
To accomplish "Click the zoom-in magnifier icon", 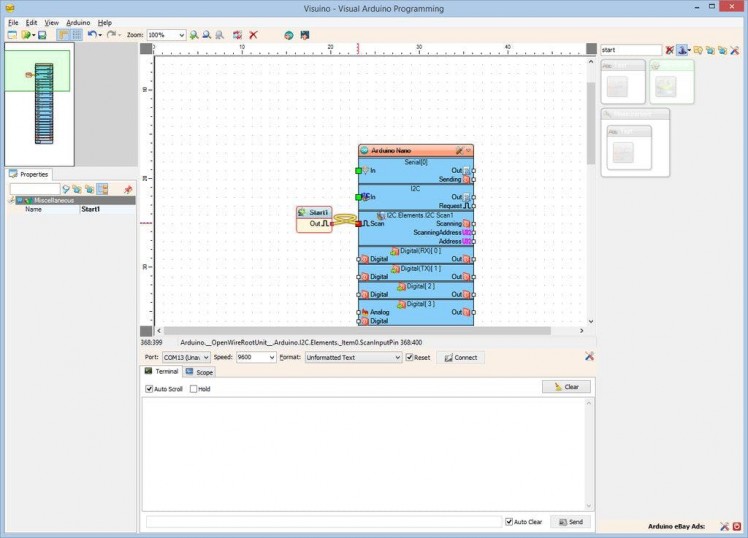I will [195, 35].
